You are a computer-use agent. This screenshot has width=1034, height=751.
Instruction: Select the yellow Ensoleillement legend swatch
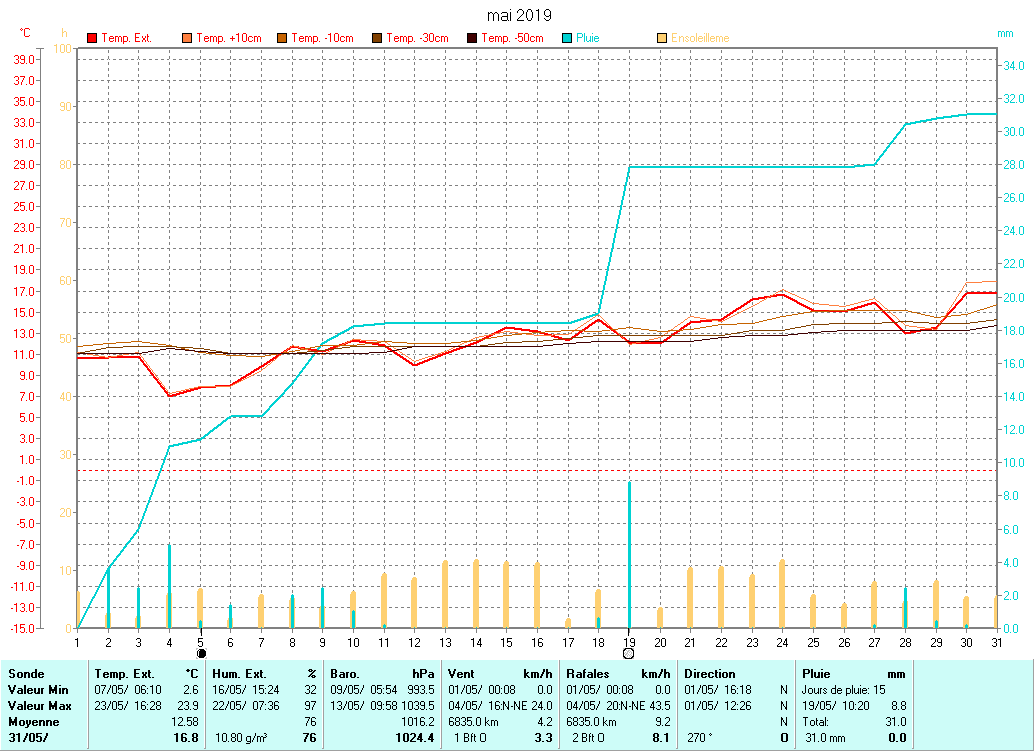tap(662, 38)
